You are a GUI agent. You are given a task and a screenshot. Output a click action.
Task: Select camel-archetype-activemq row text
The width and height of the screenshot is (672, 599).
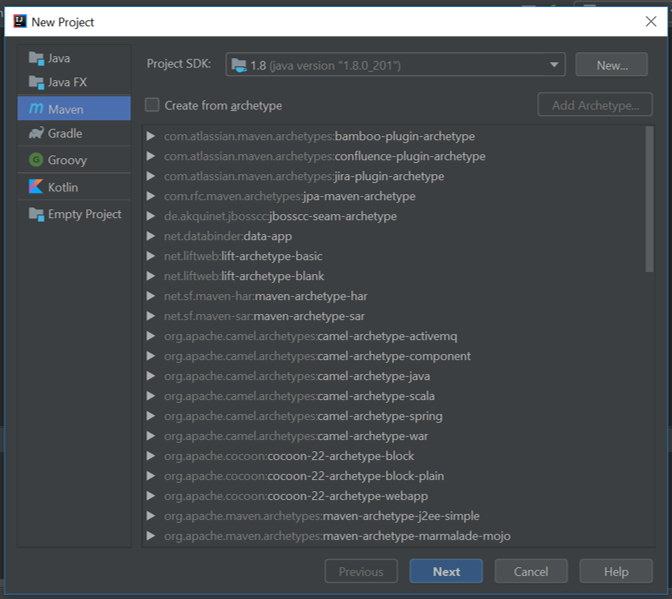[x=310, y=336]
